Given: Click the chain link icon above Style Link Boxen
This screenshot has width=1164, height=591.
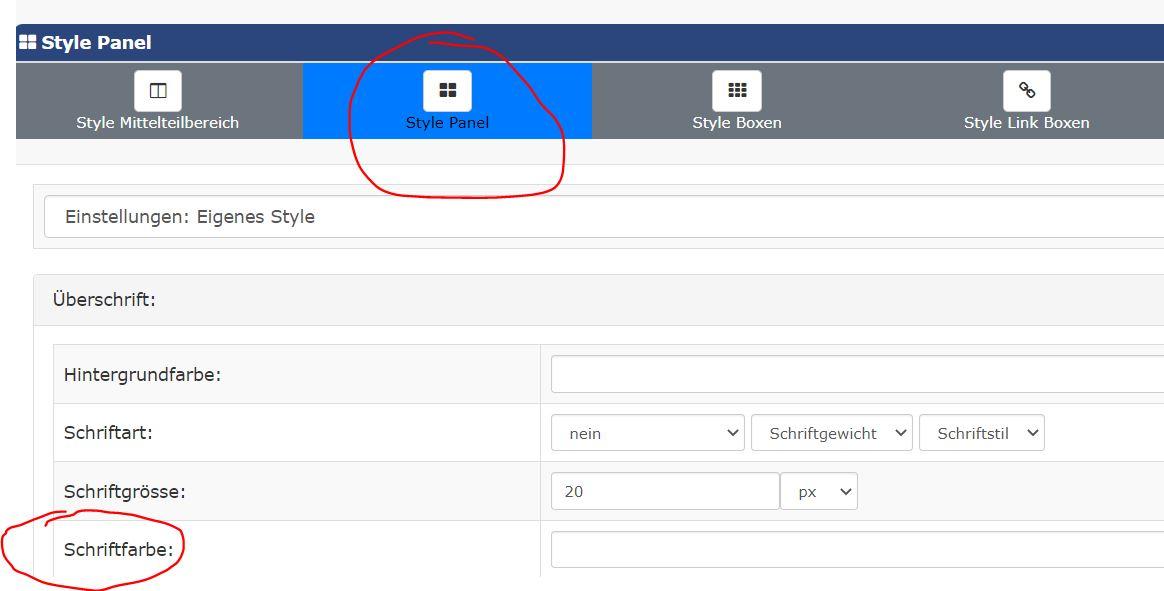Looking at the screenshot, I should [x=1026, y=91].
